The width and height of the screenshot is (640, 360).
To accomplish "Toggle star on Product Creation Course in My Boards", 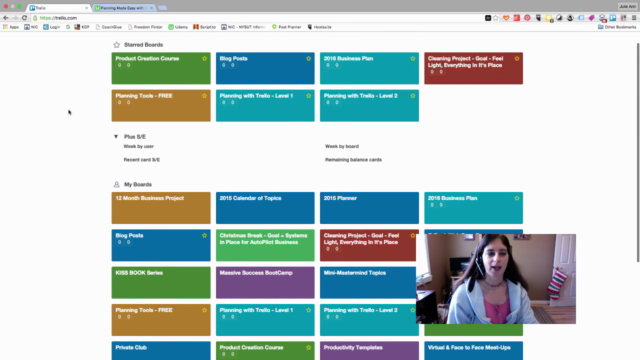I will click(x=309, y=347).
